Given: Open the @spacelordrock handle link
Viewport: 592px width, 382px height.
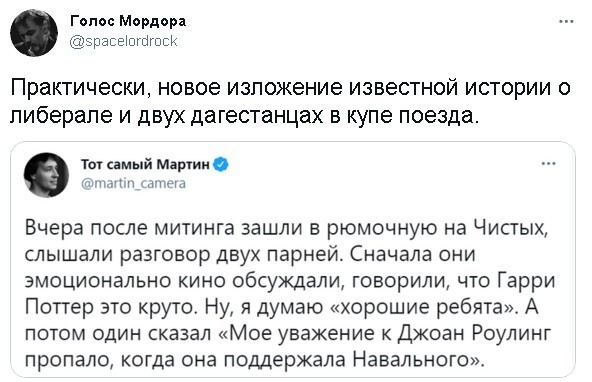Looking at the screenshot, I should [x=123, y=41].
